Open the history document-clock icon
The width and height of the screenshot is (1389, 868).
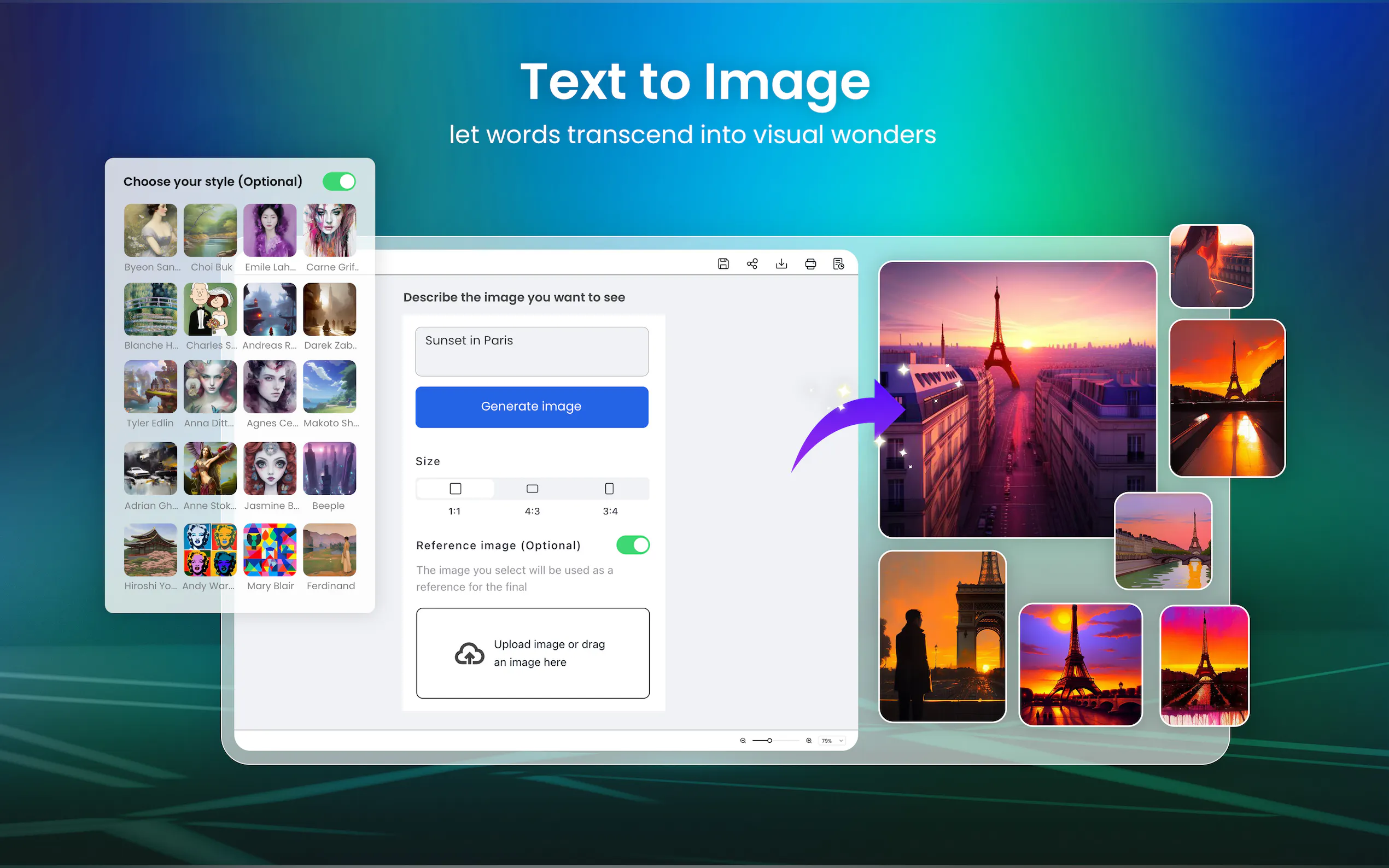838,263
